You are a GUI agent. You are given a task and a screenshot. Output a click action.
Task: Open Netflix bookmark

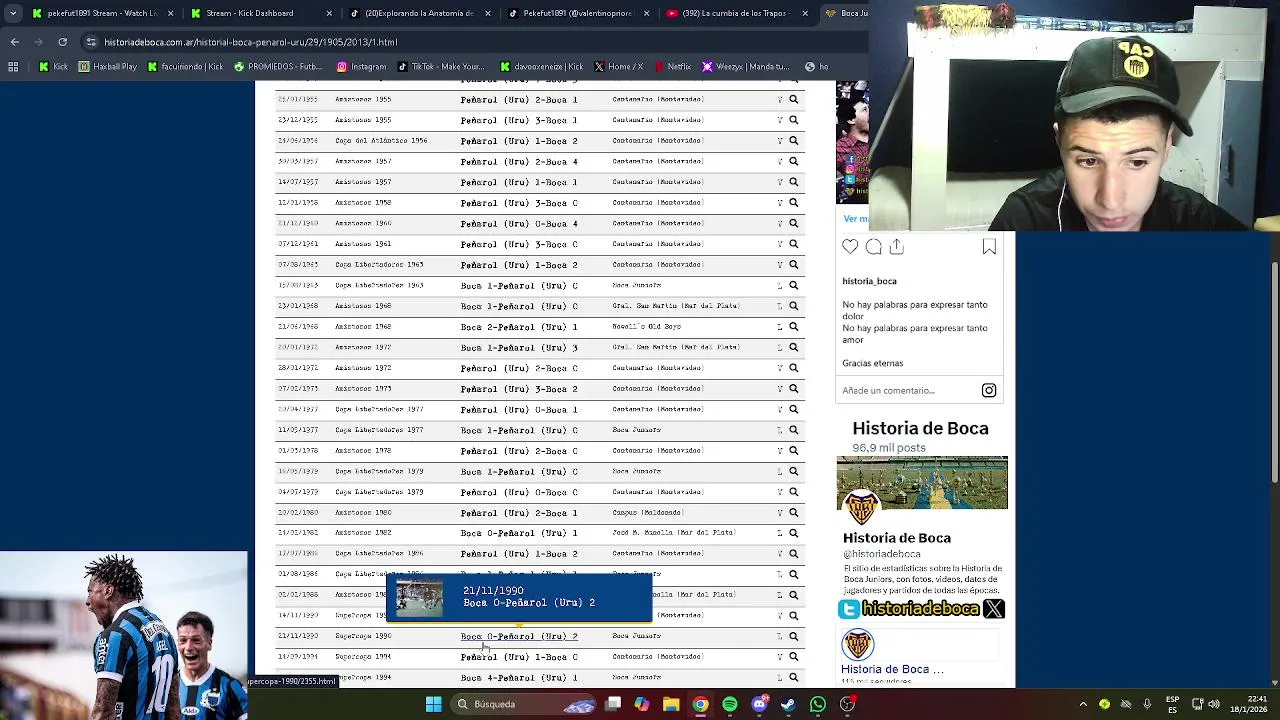[x=672, y=67]
